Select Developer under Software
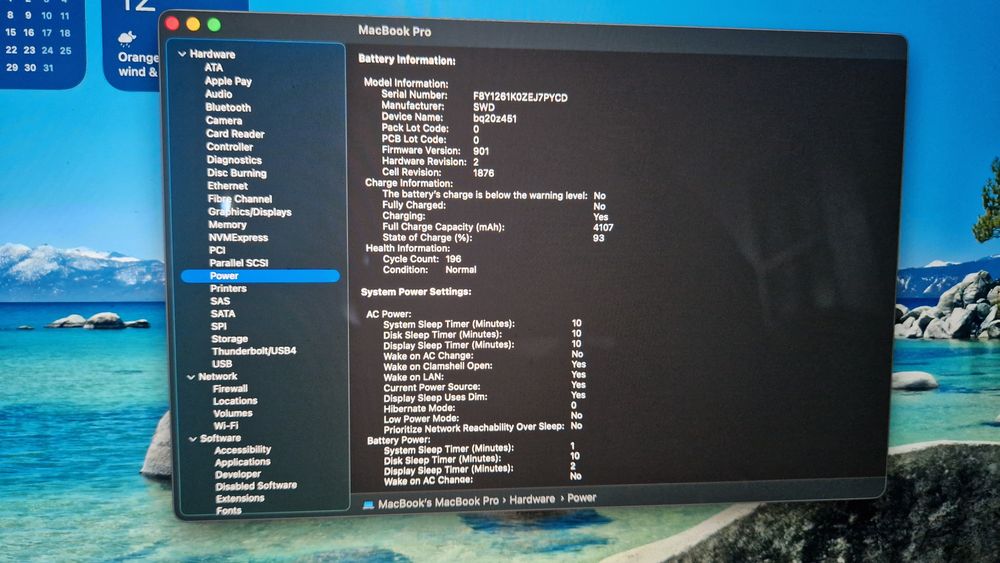 238,474
